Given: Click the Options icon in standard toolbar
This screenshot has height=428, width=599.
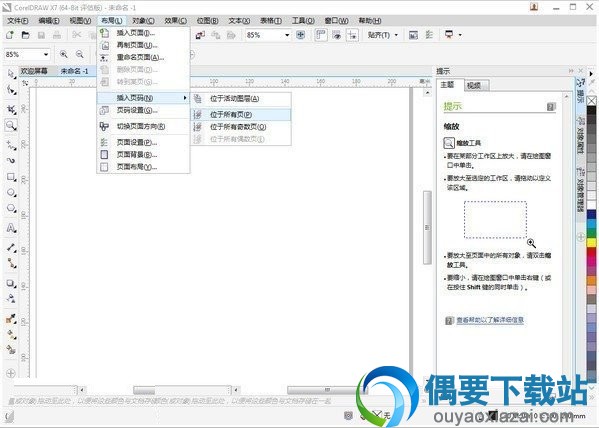Looking at the screenshot, I should pyautogui.click(x=429, y=35).
